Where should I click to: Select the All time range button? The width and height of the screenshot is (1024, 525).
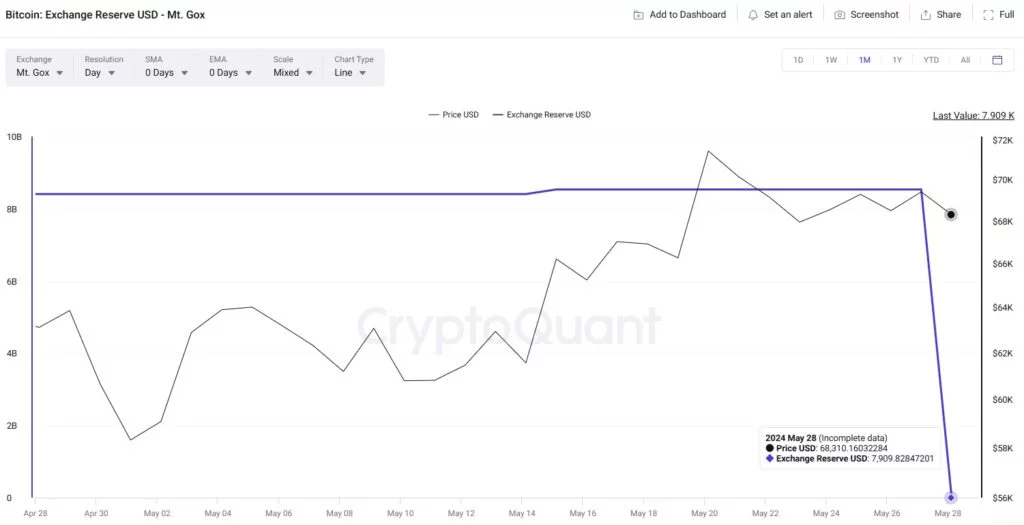point(965,60)
